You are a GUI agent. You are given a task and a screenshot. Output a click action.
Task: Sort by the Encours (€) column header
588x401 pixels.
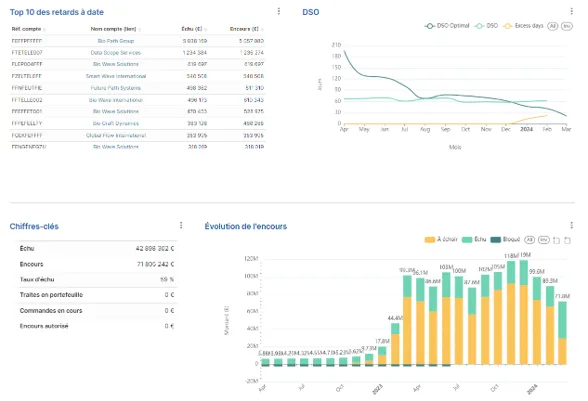coord(244,29)
